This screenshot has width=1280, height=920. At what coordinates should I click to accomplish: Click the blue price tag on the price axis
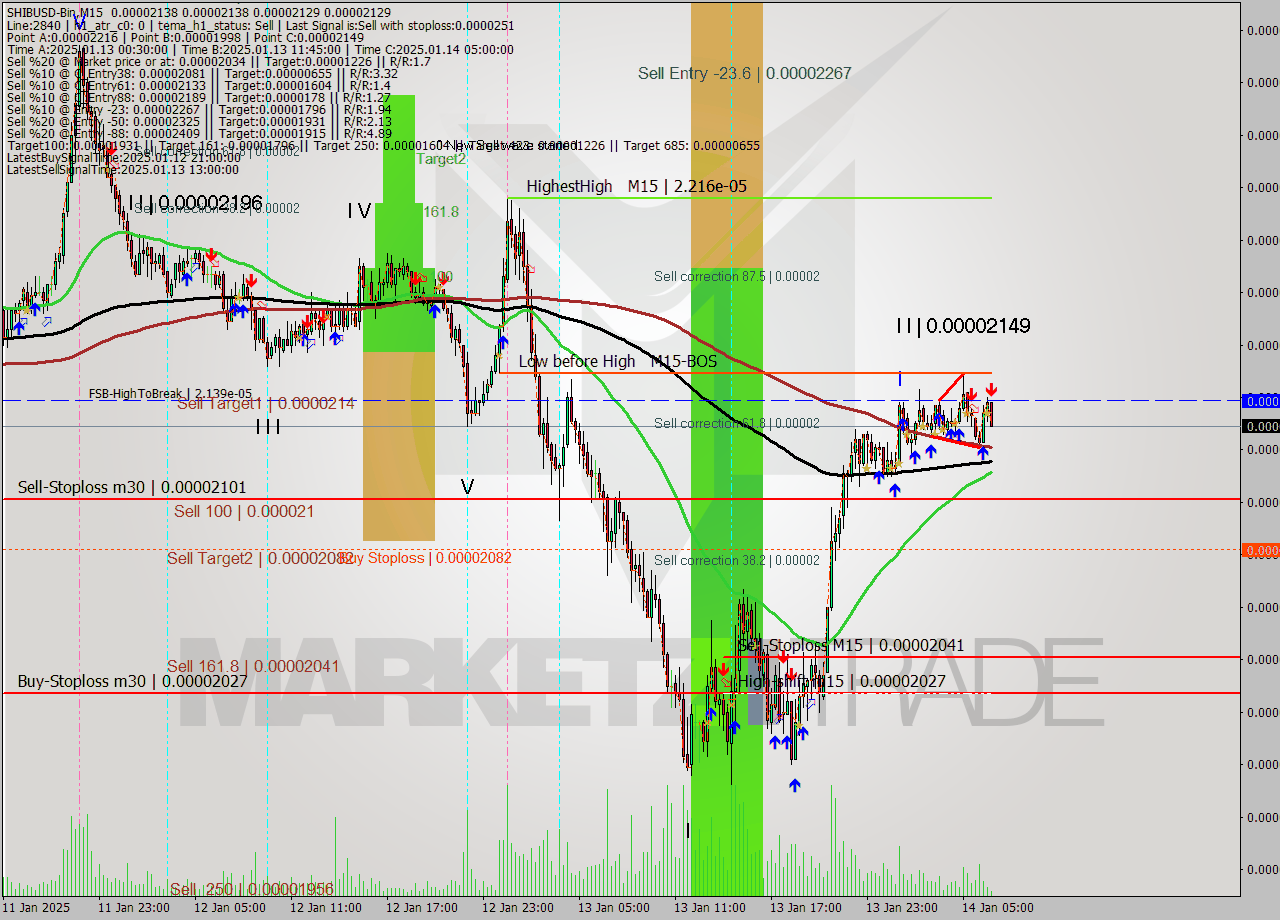coord(1260,401)
